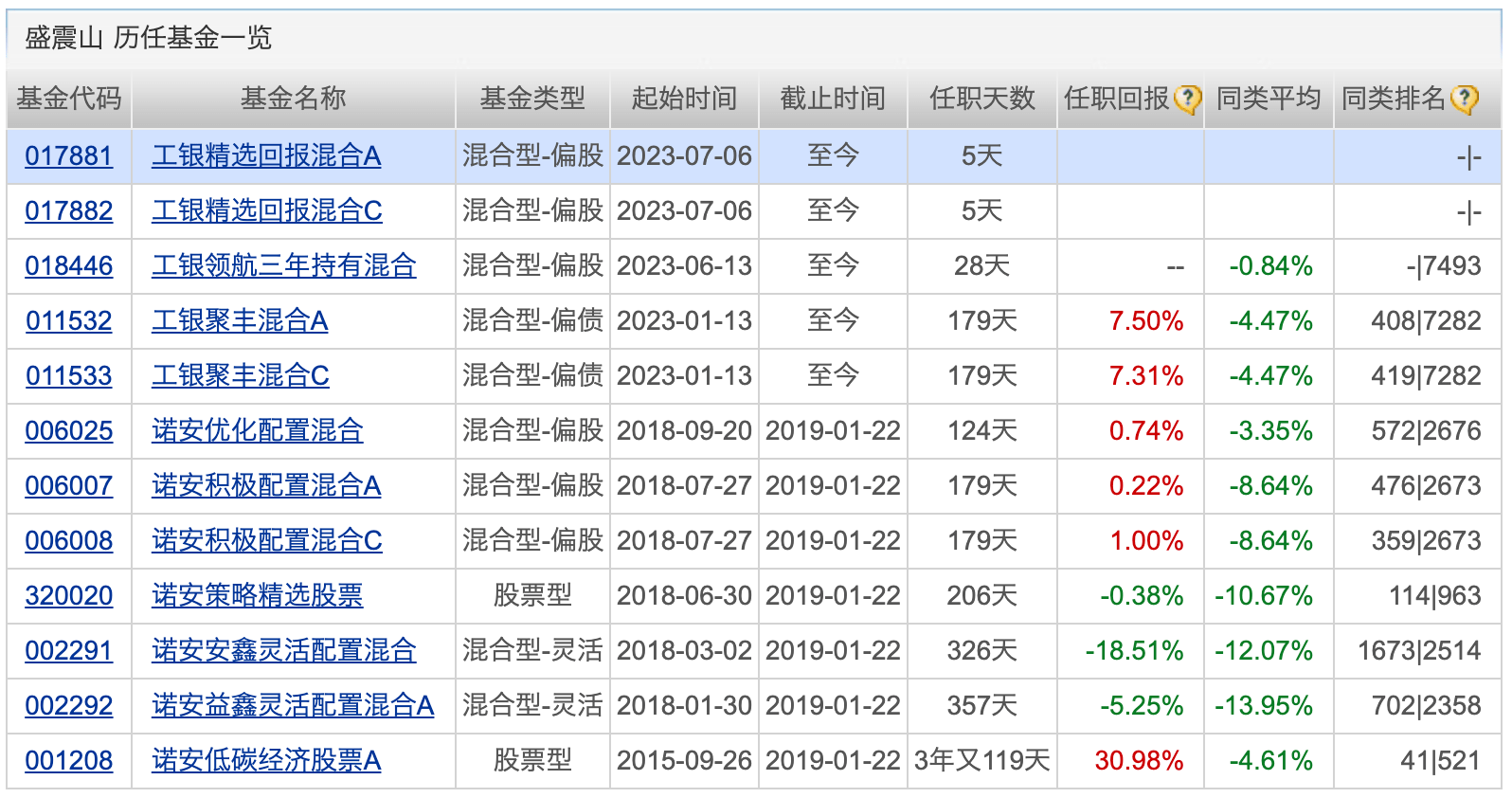
Task: Open the 工银精选回报混合A fund link
Action: click(266, 156)
